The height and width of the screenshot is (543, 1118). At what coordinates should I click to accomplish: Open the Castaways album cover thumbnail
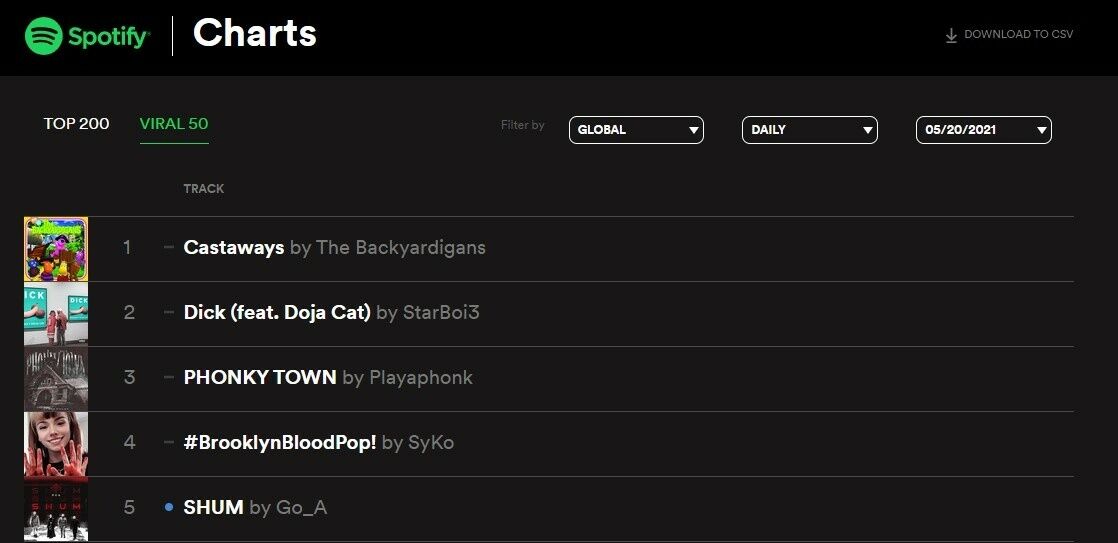tap(56, 249)
